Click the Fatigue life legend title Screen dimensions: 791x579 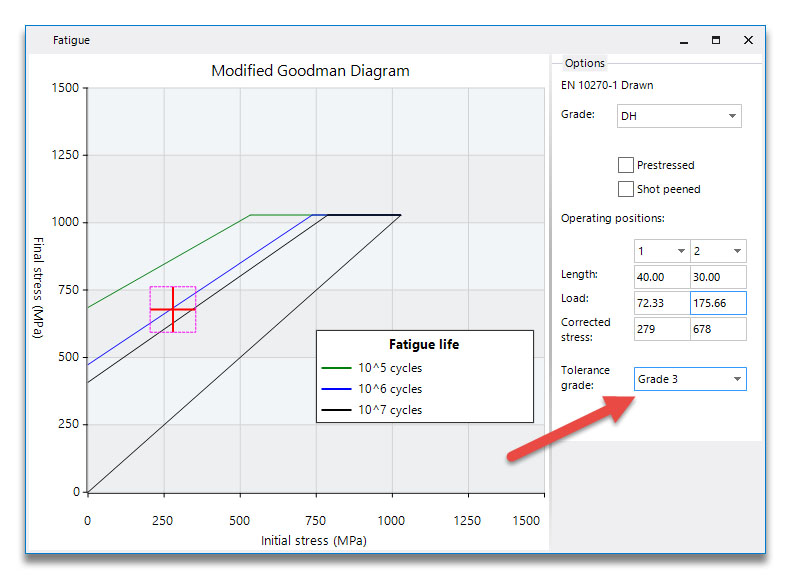pos(424,344)
